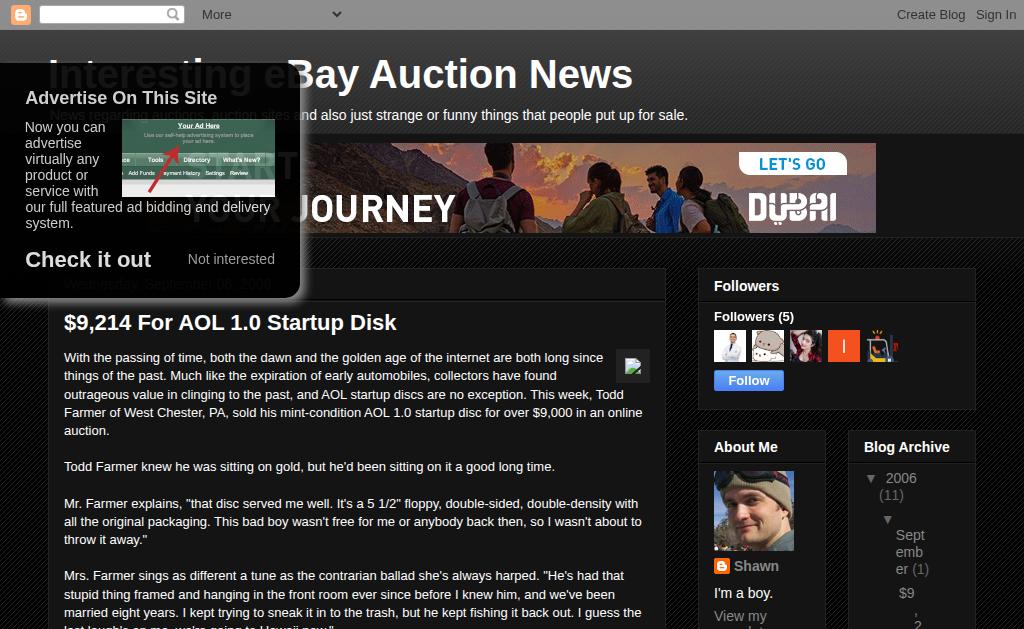
Task: Open the September archive month link
Action: tap(910, 552)
